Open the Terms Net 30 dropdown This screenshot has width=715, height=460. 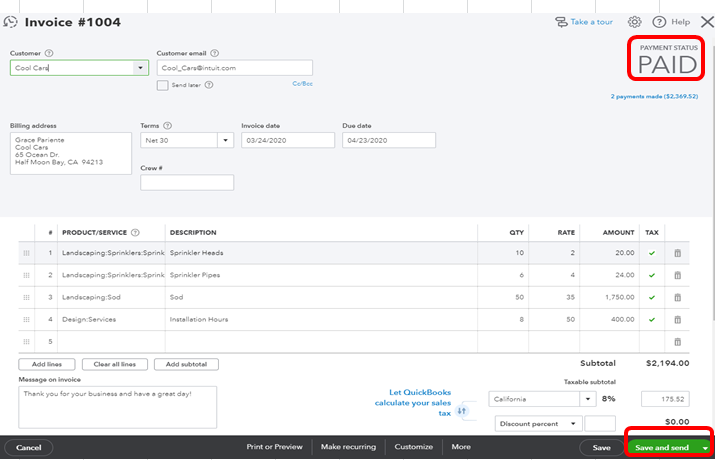click(x=225, y=141)
